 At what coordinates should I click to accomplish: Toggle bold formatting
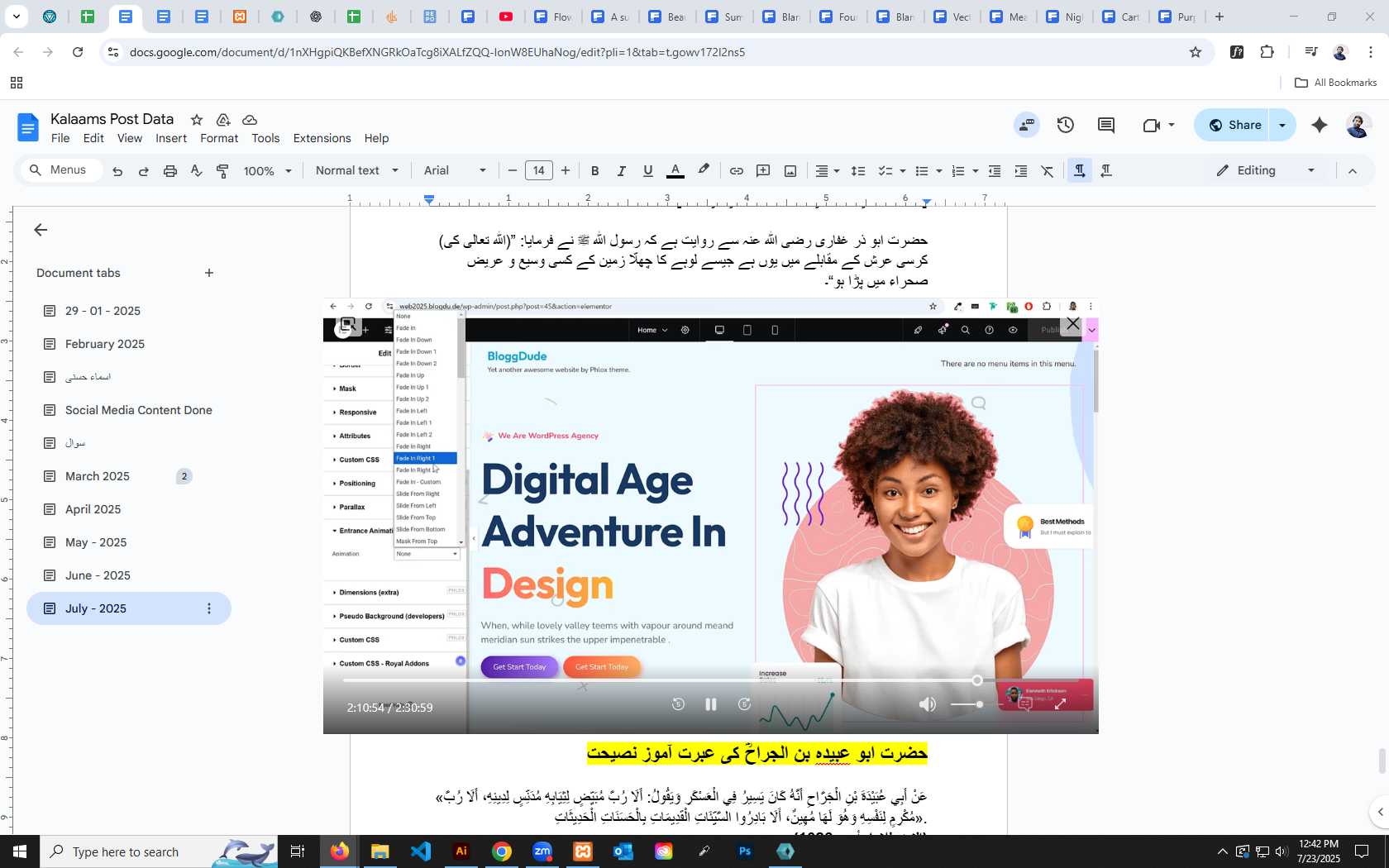pyautogui.click(x=594, y=171)
